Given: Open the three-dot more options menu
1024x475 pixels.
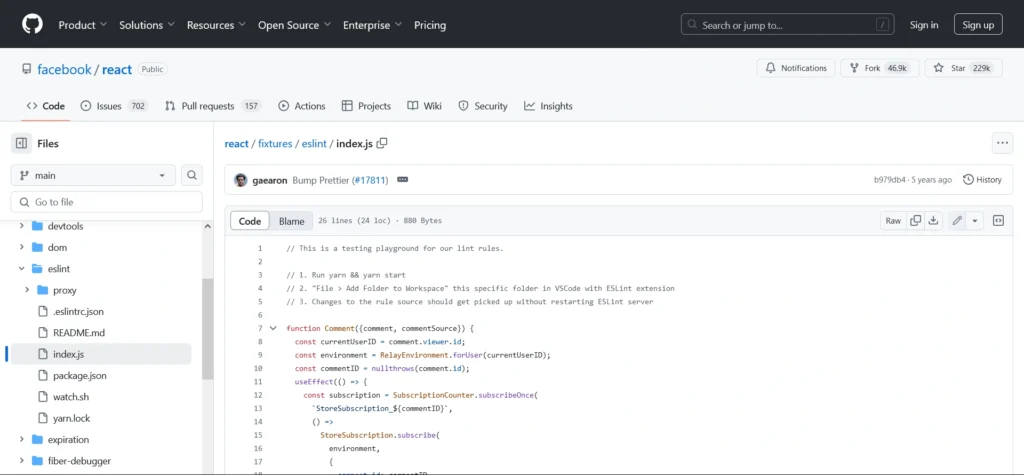Looking at the screenshot, I should point(1002,143).
